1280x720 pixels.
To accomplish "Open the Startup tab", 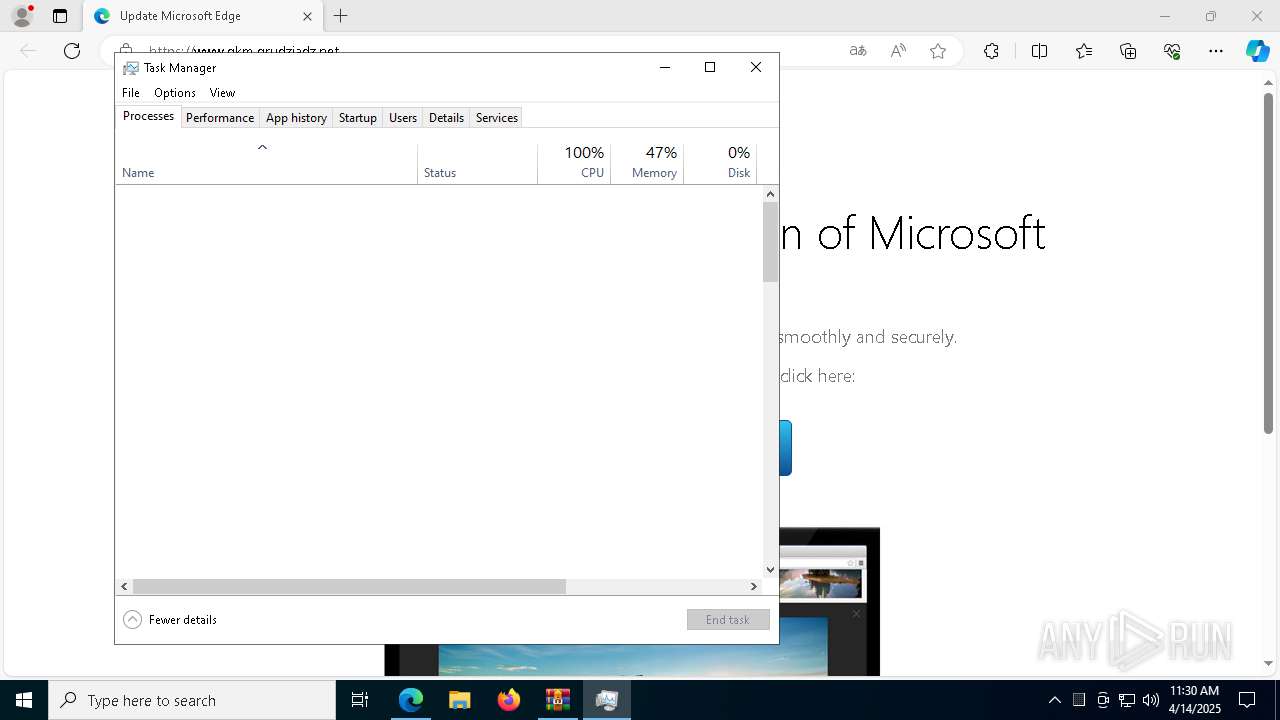I will tap(357, 117).
